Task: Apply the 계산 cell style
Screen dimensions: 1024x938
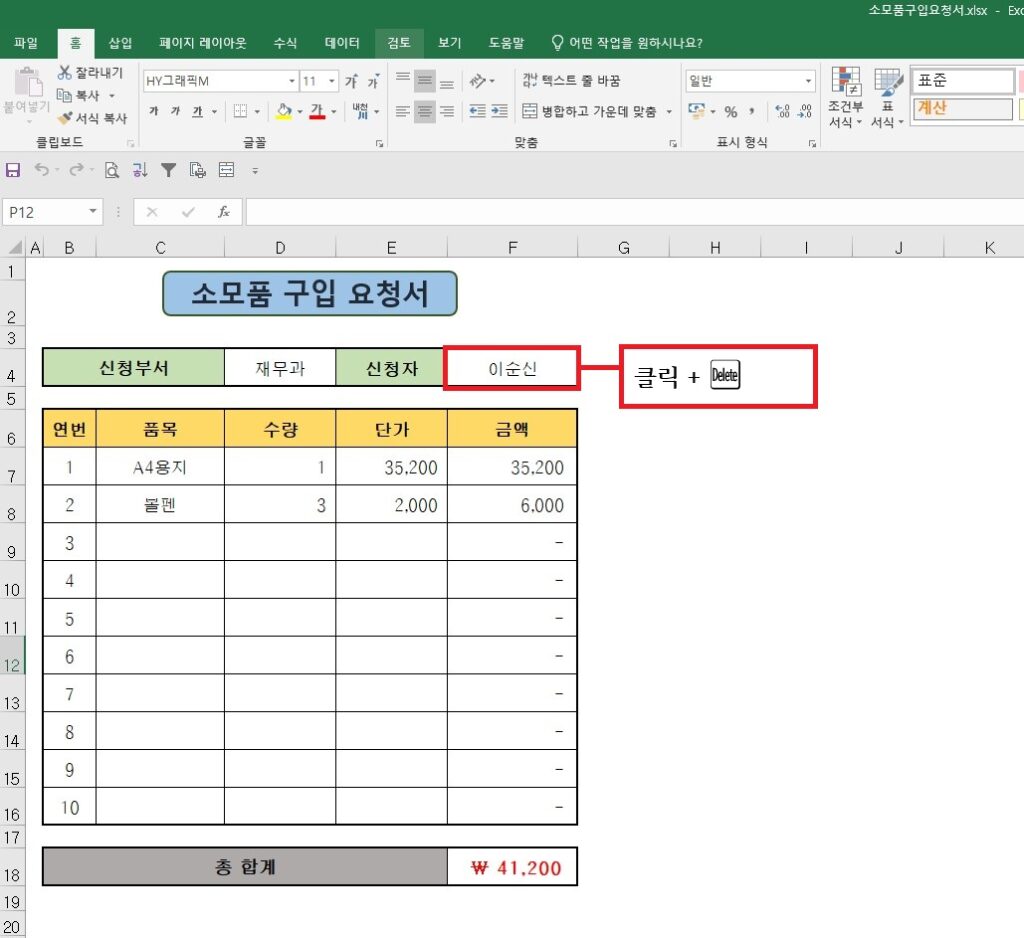Action: [x=963, y=108]
